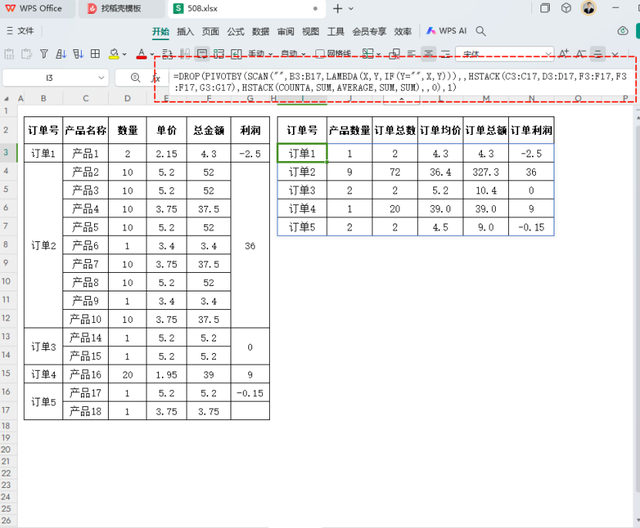Click the window layout icon in title bar
640x528 pixels.
(x=545, y=8)
